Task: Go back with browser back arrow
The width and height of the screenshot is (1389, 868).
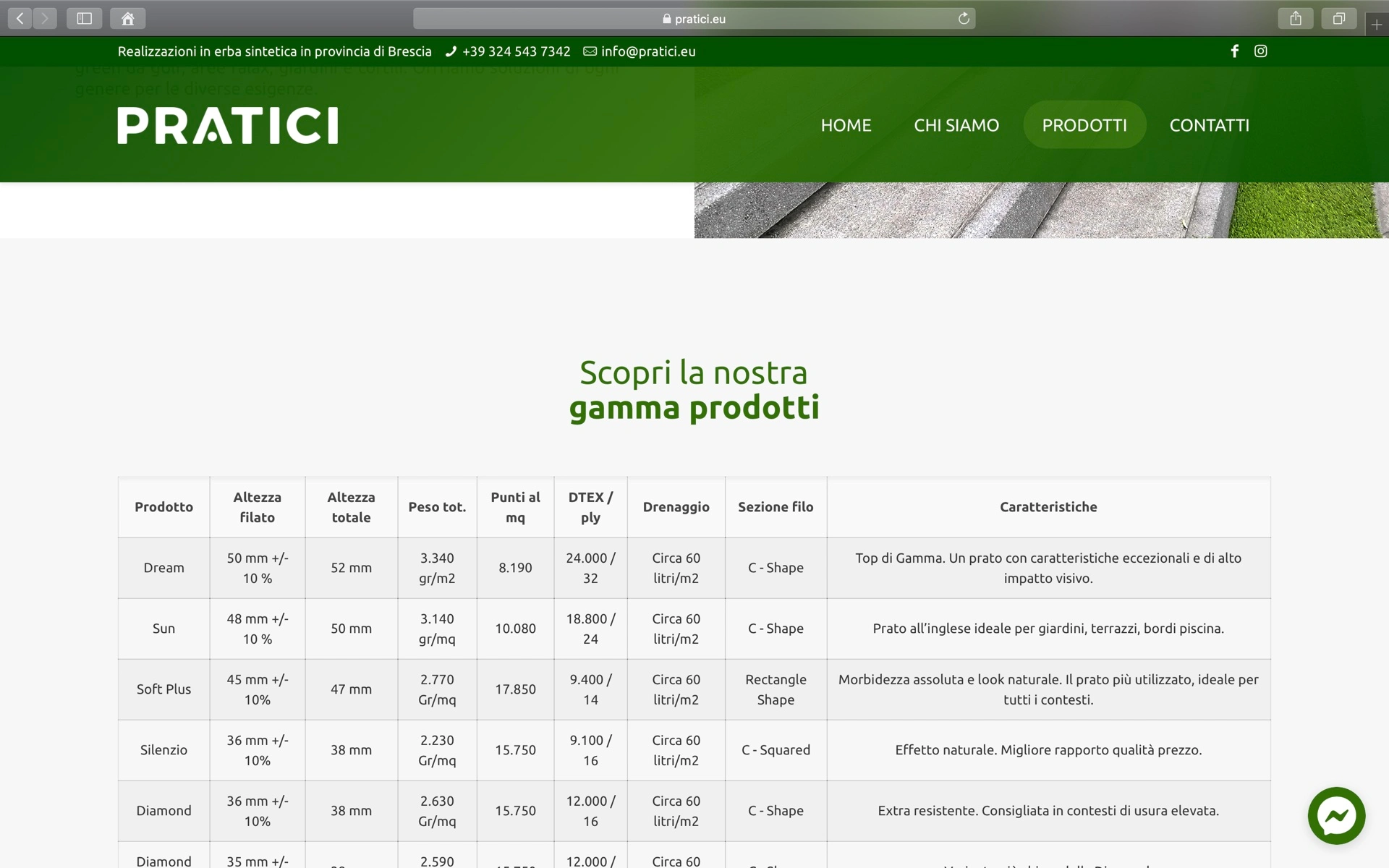Action: point(20,19)
